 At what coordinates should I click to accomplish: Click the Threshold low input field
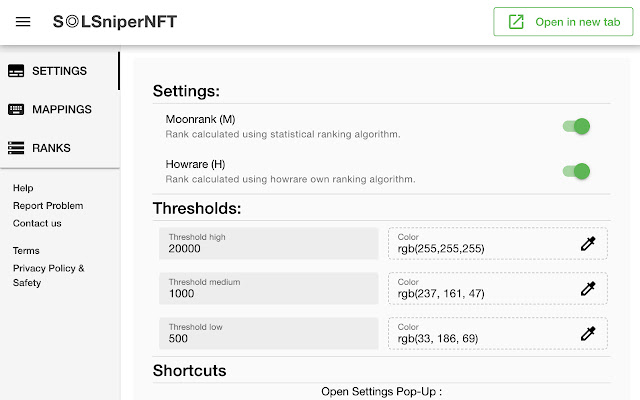click(268, 333)
